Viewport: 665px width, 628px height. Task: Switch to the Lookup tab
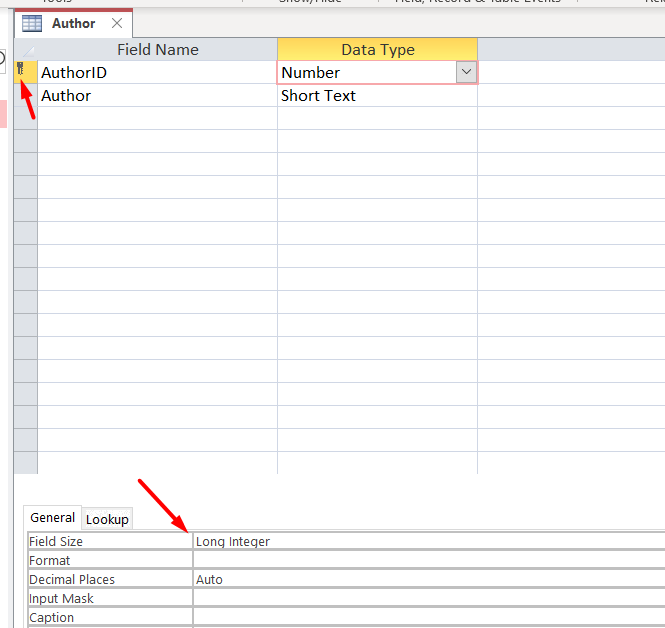point(107,519)
